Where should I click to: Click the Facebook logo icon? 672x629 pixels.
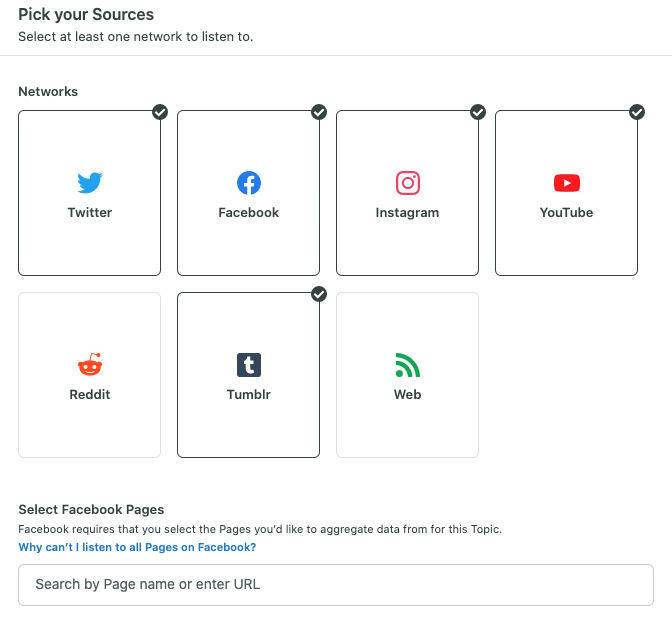pos(249,183)
